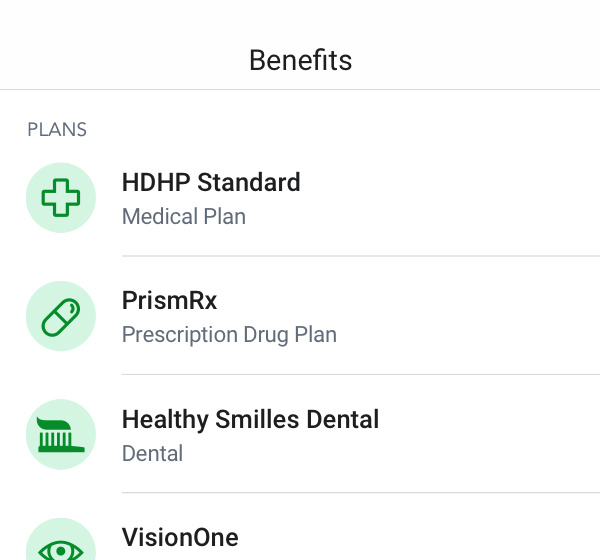Select the Dental subtitle text

pos(152,454)
